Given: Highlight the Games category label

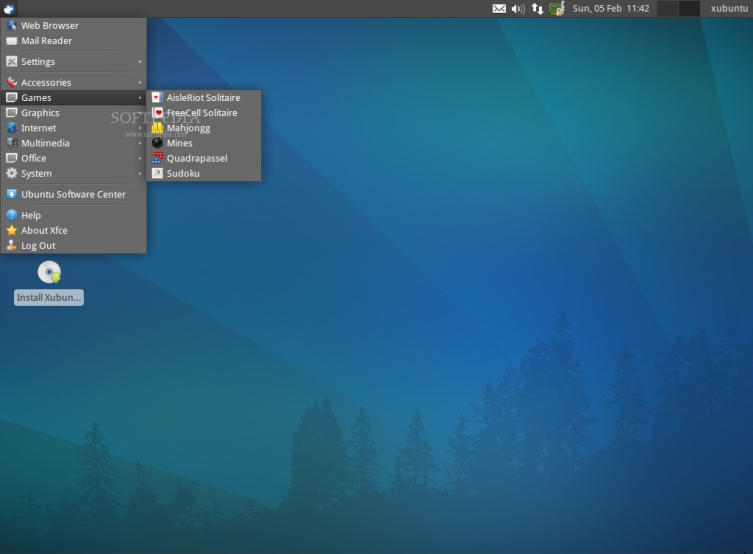Looking at the screenshot, I should pyautogui.click(x=36, y=97).
